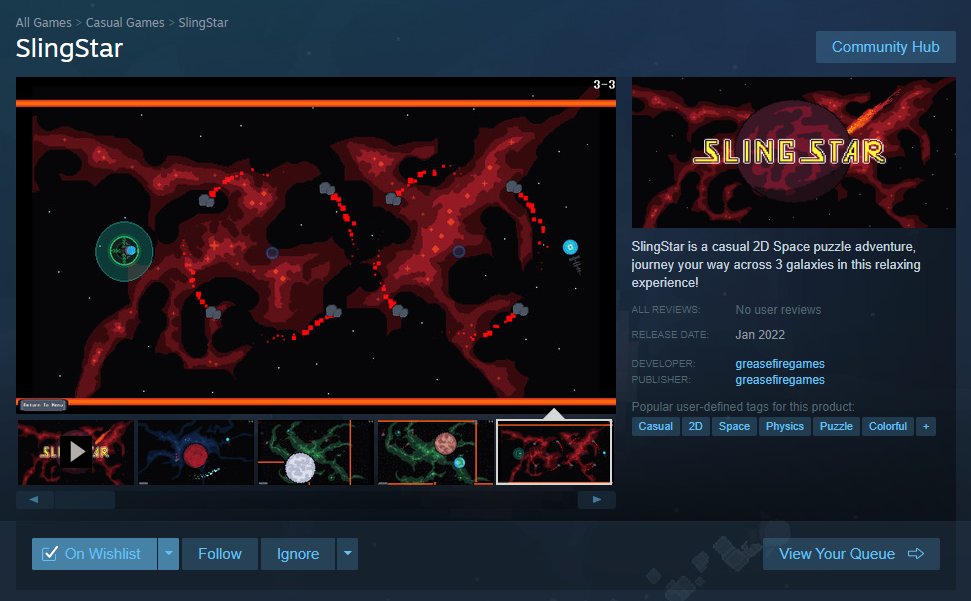Select the Colorful tag
Screen dimensions: 971x601
click(x=887, y=426)
